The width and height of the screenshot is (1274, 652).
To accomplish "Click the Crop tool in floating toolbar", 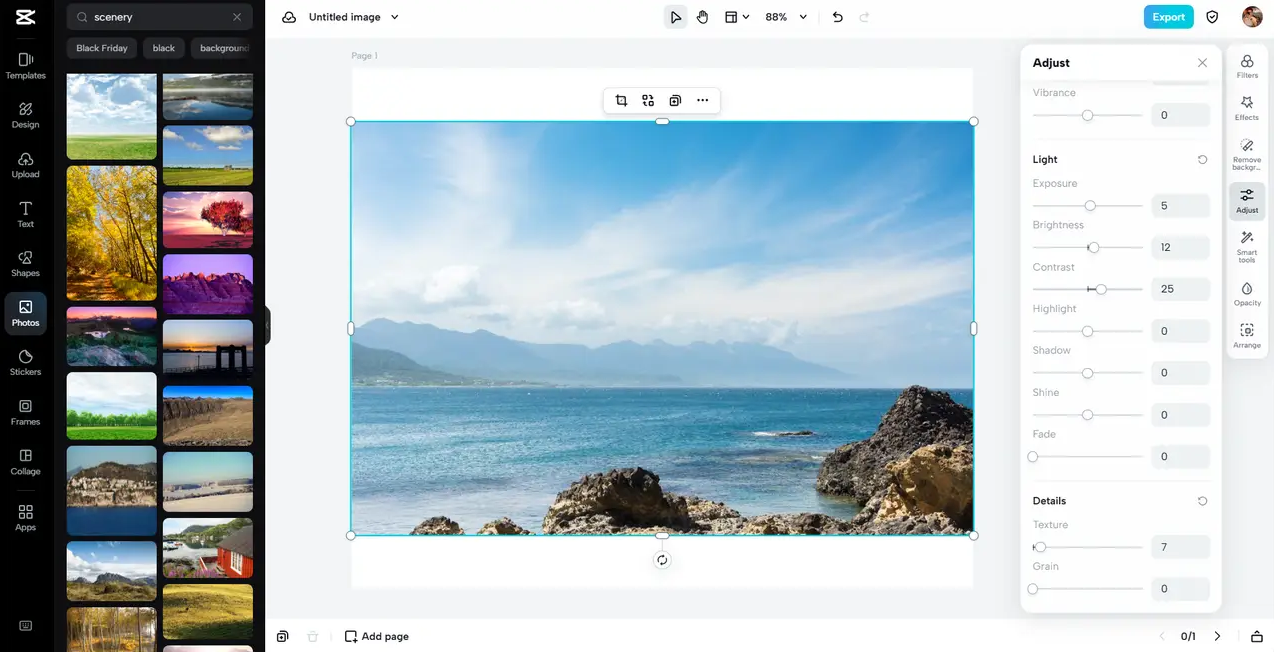I will point(621,100).
